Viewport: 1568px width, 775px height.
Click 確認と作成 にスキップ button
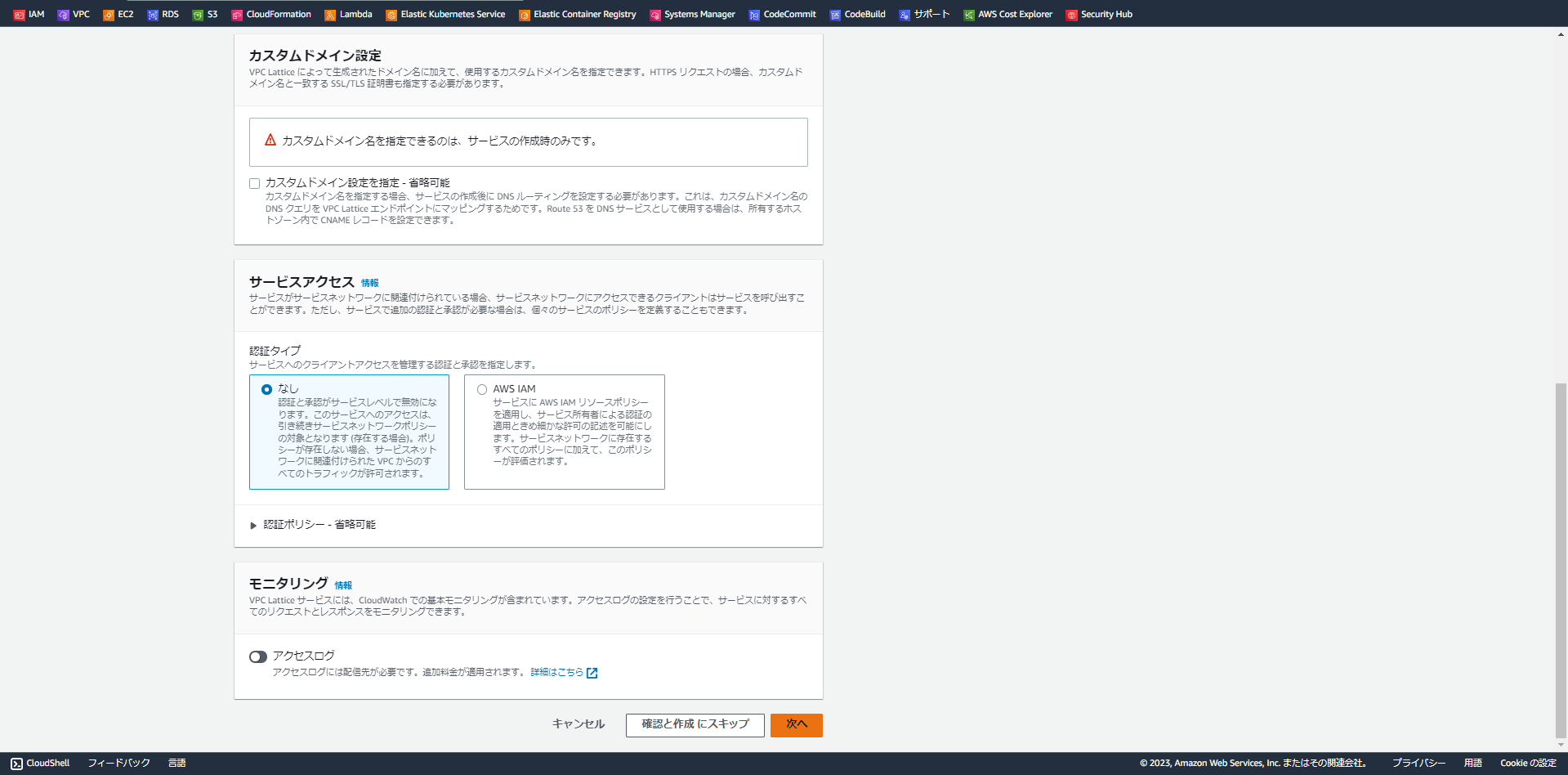pos(695,725)
